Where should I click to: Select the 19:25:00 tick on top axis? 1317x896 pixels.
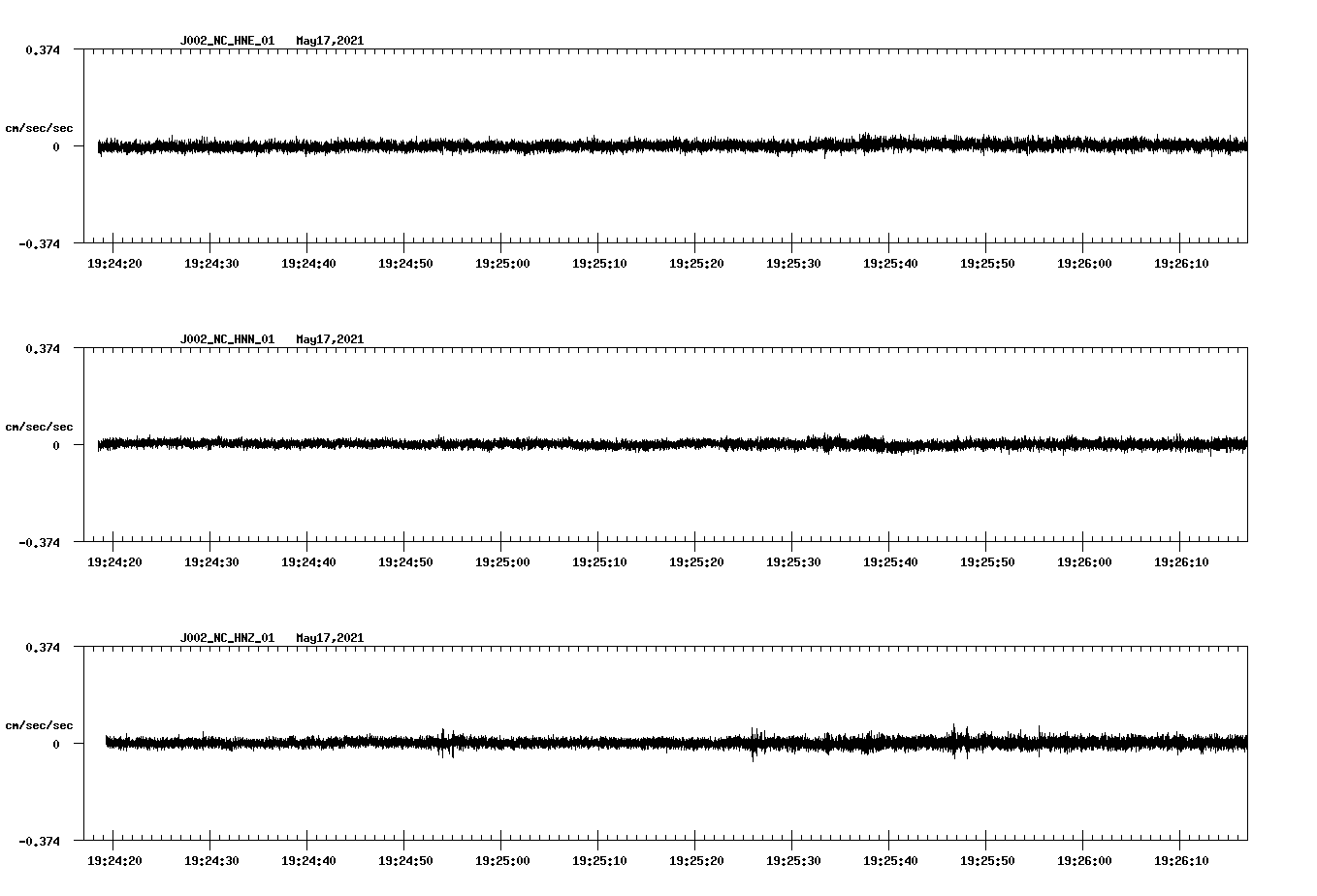[x=503, y=261]
